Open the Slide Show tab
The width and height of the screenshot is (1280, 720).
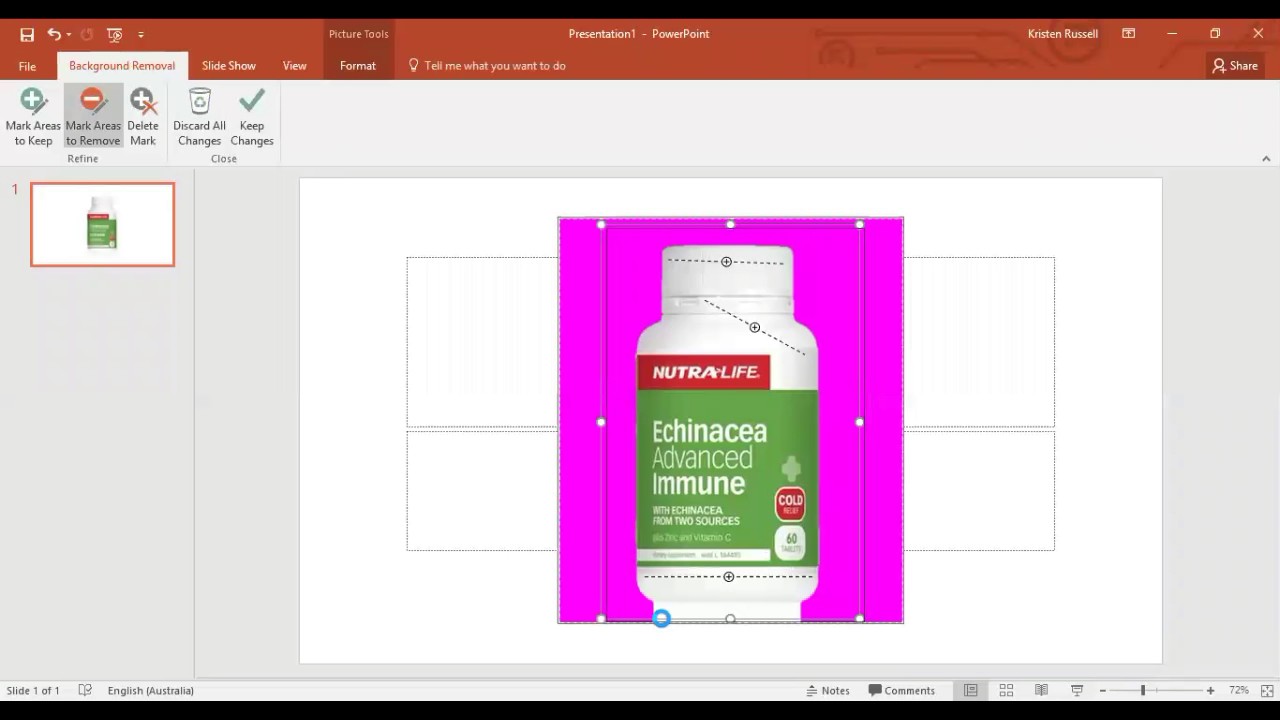tap(229, 66)
